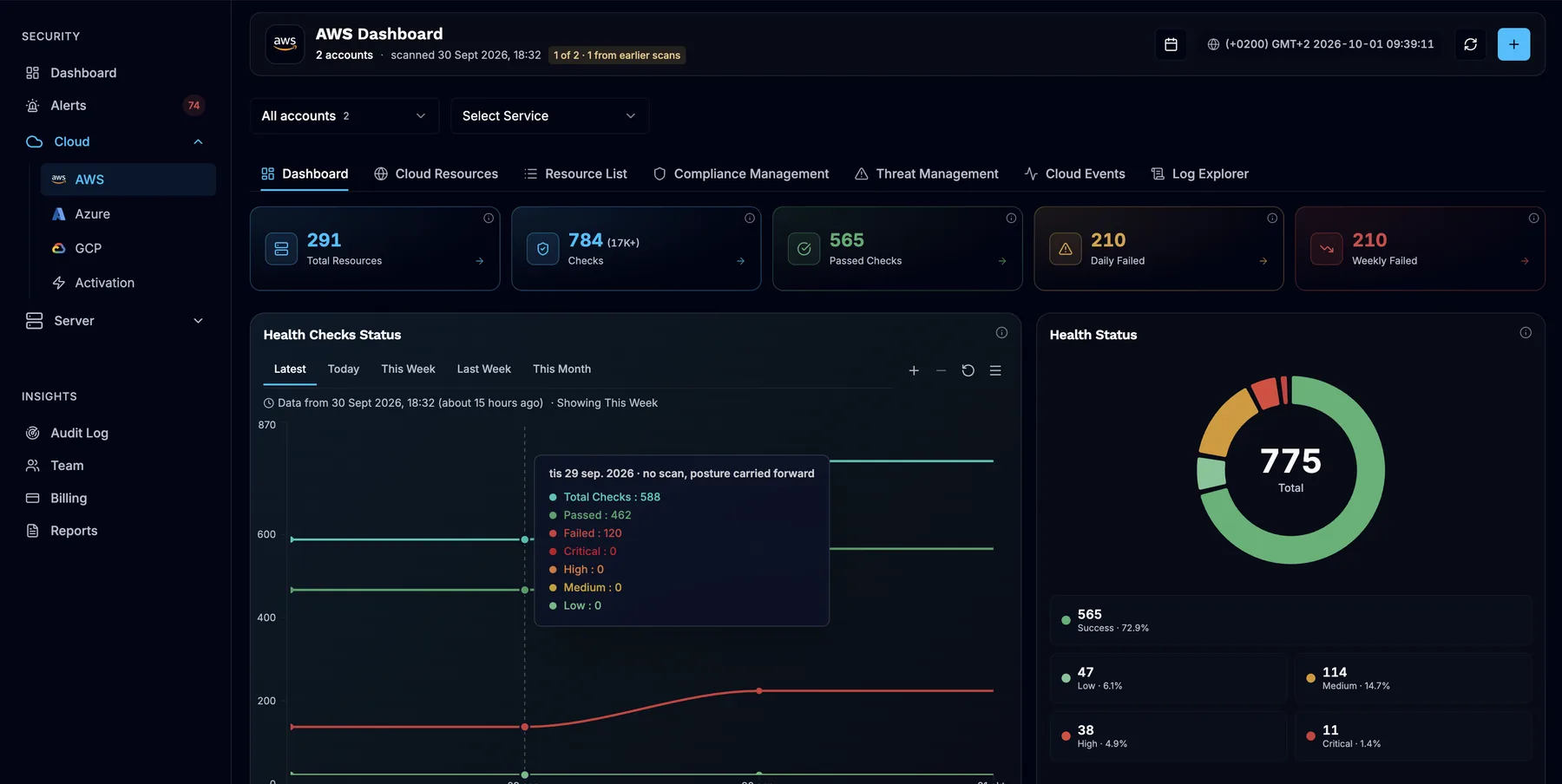Open the chart hamburger menu
Image resolution: width=1562 pixels, height=784 pixels.
coord(995,370)
